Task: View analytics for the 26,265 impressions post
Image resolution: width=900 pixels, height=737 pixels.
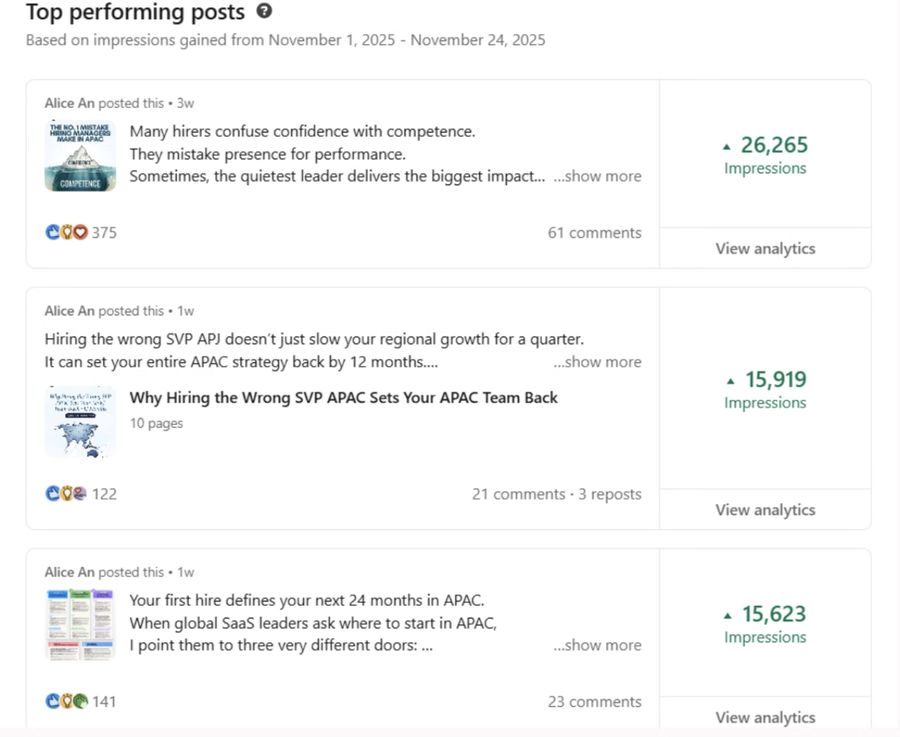Action: 765,249
